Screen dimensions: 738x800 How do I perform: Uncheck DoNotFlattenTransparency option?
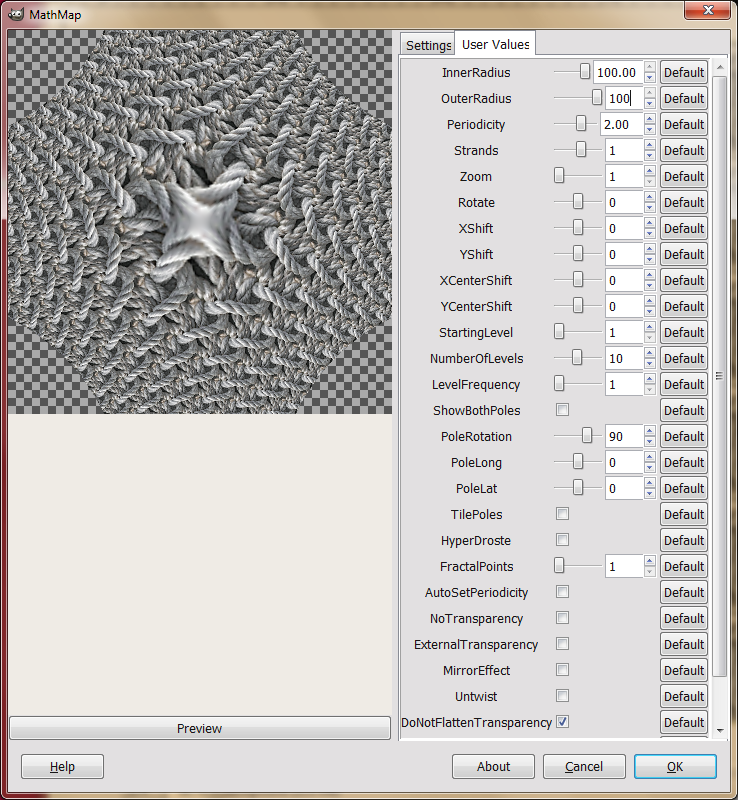pyautogui.click(x=562, y=722)
